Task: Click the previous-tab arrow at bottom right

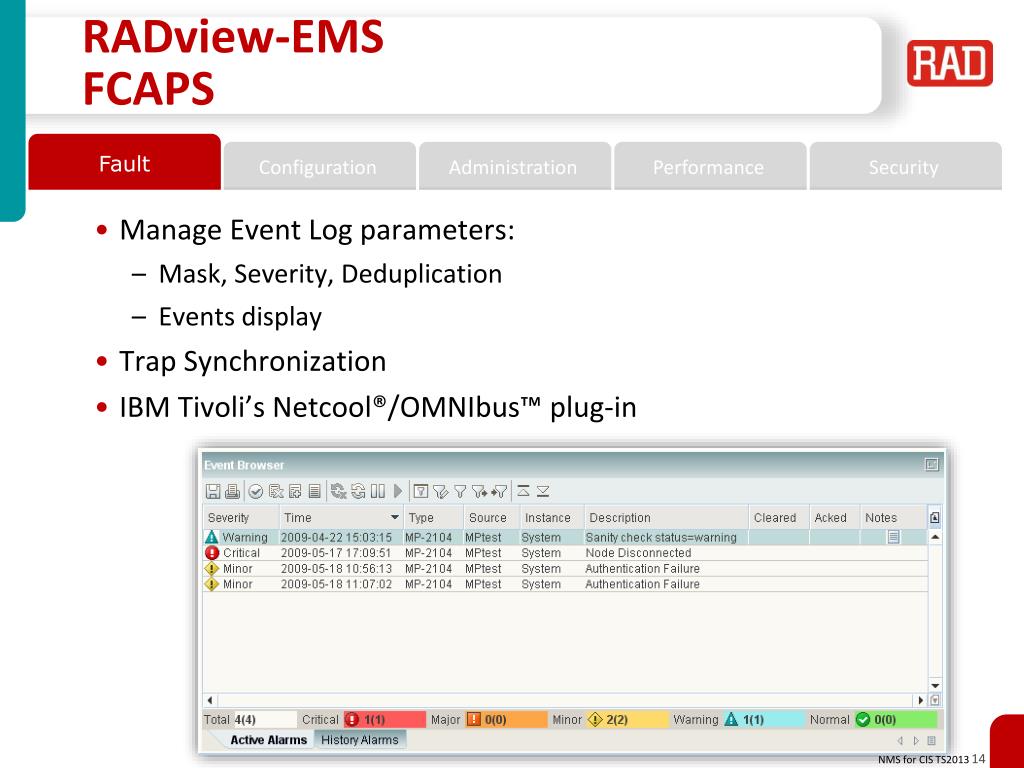Action: 900,741
